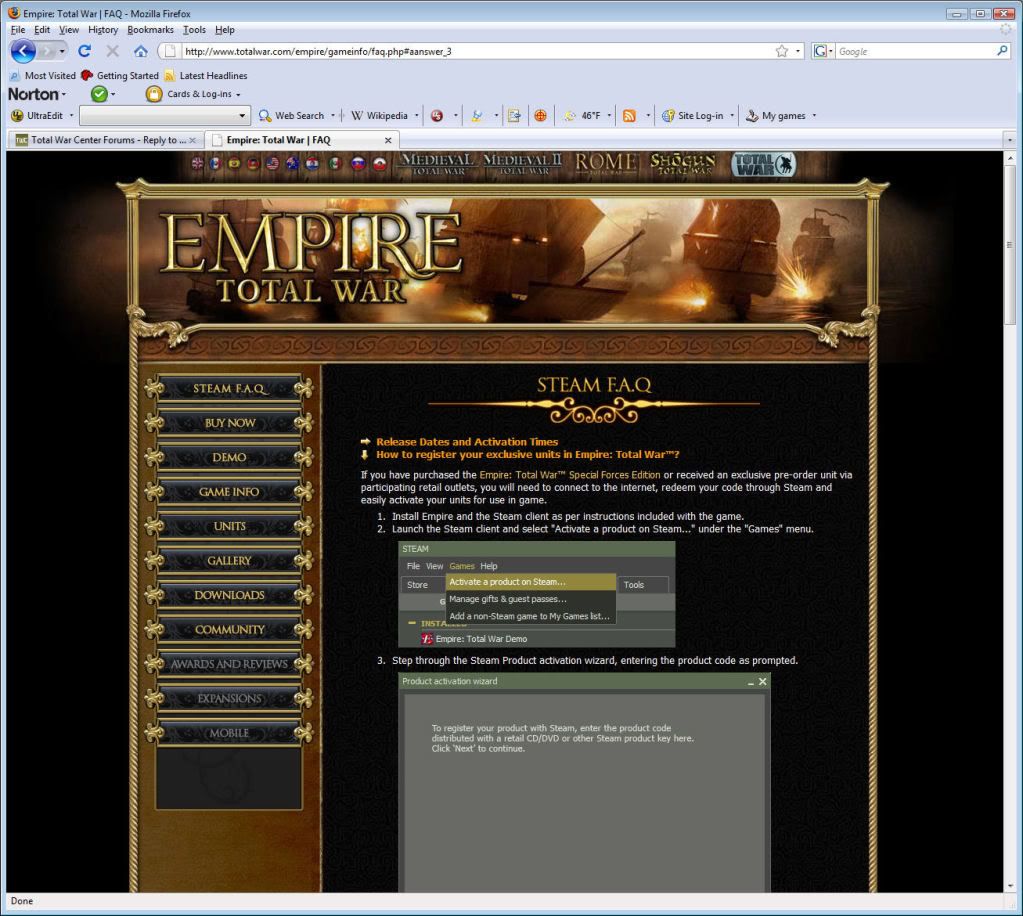Open the Bookmarks menu
The height and width of the screenshot is (916, 1023).
pos(150,30)
